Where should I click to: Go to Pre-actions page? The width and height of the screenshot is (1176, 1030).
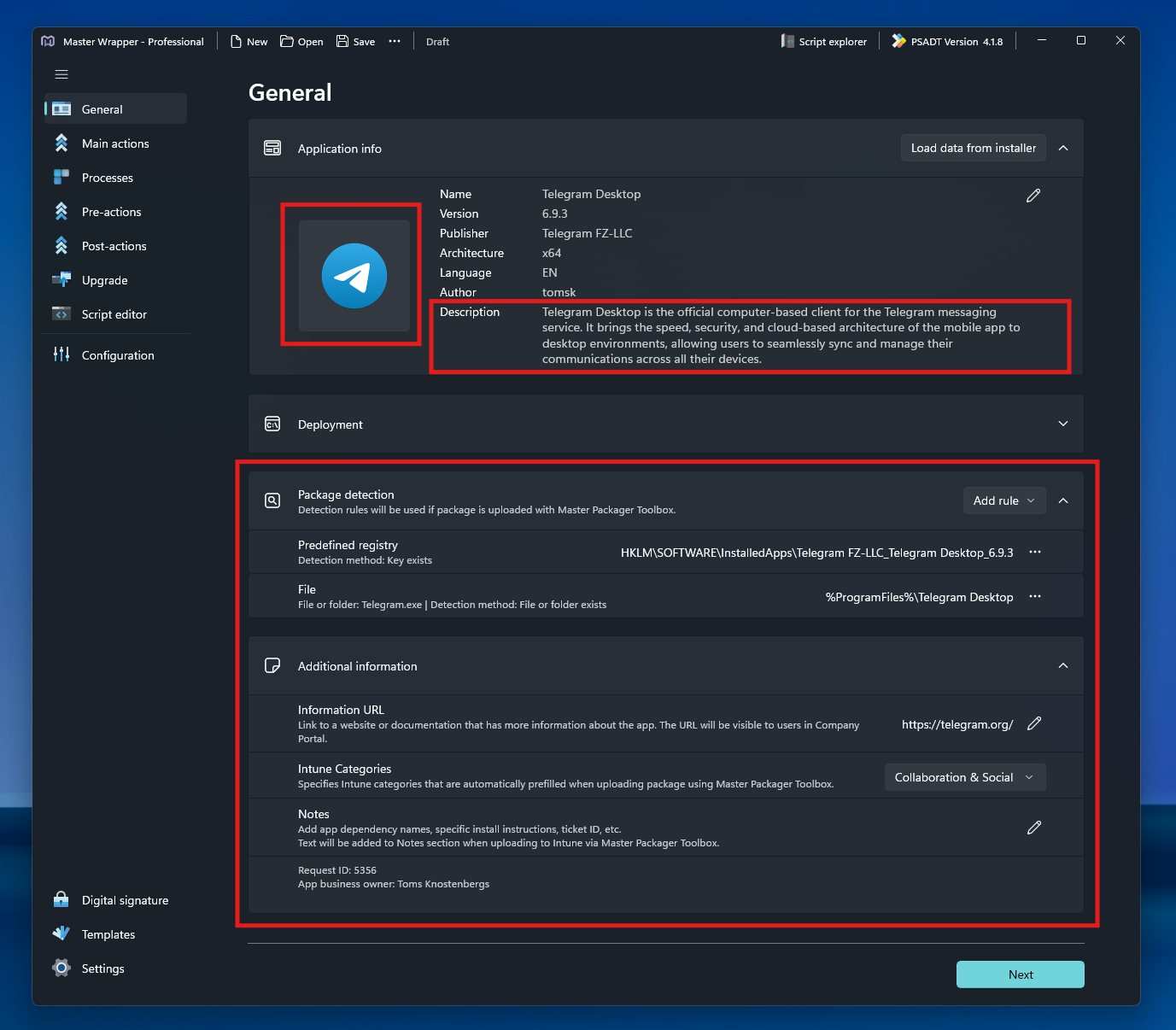[x=116, y=211]
